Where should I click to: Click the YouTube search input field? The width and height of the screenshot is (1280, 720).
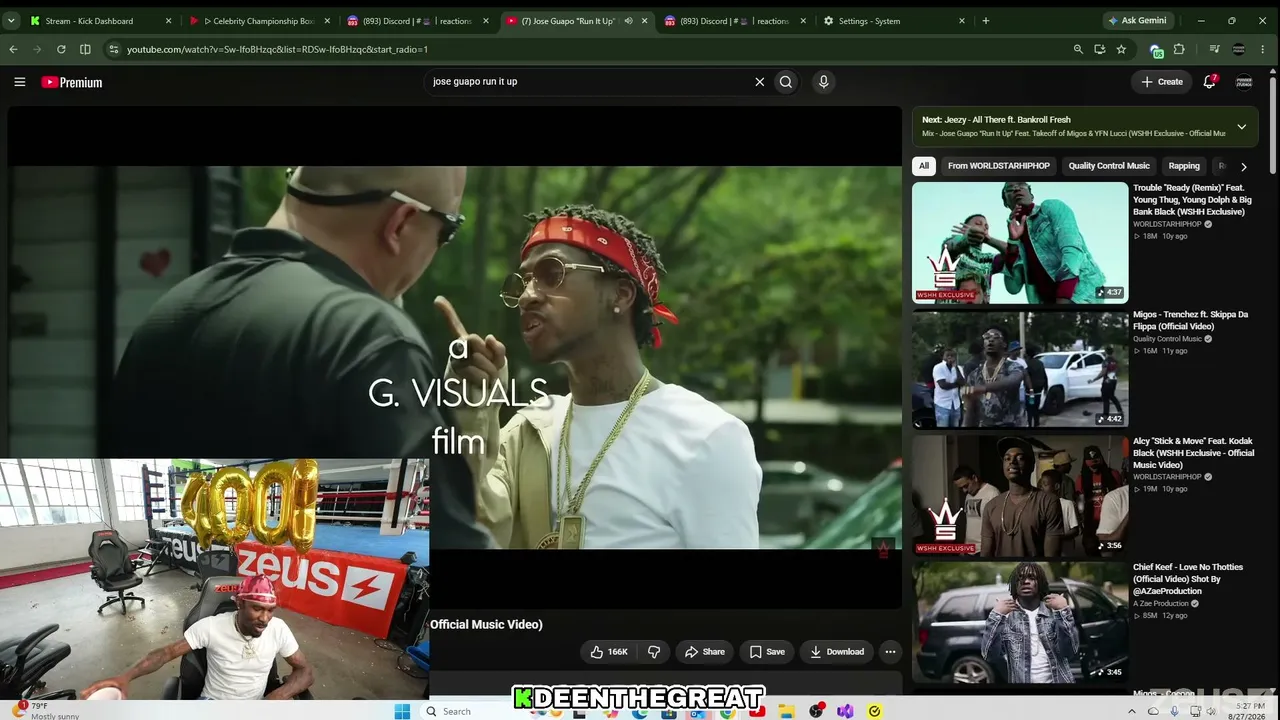590,82
